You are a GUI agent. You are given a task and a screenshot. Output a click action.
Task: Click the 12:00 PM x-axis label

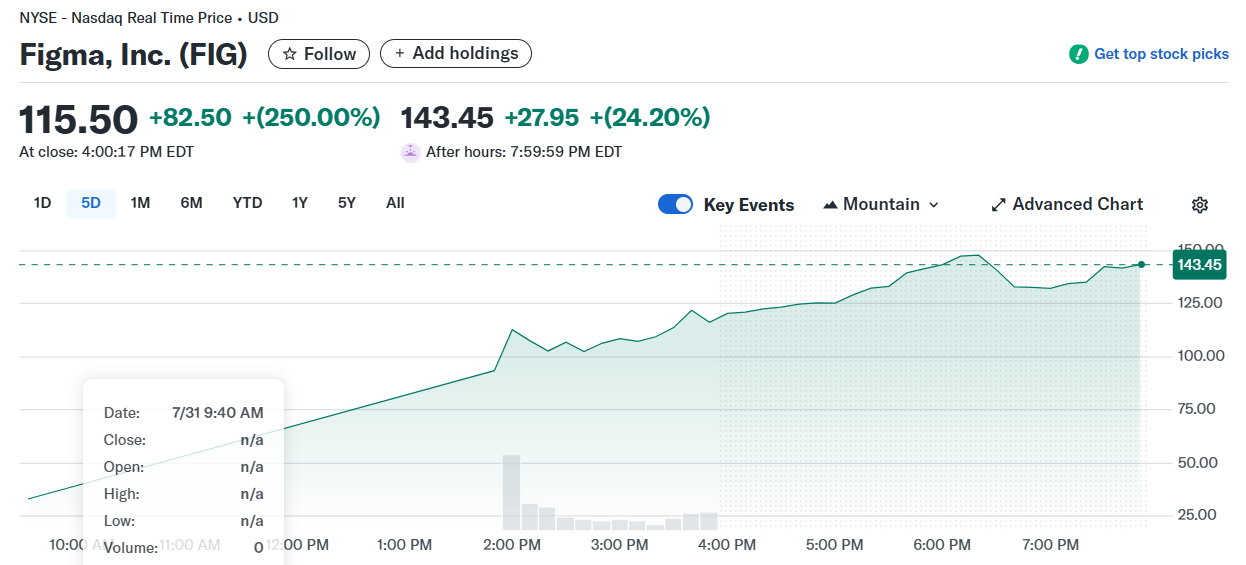pyautogui.click(x=297, y=545)
